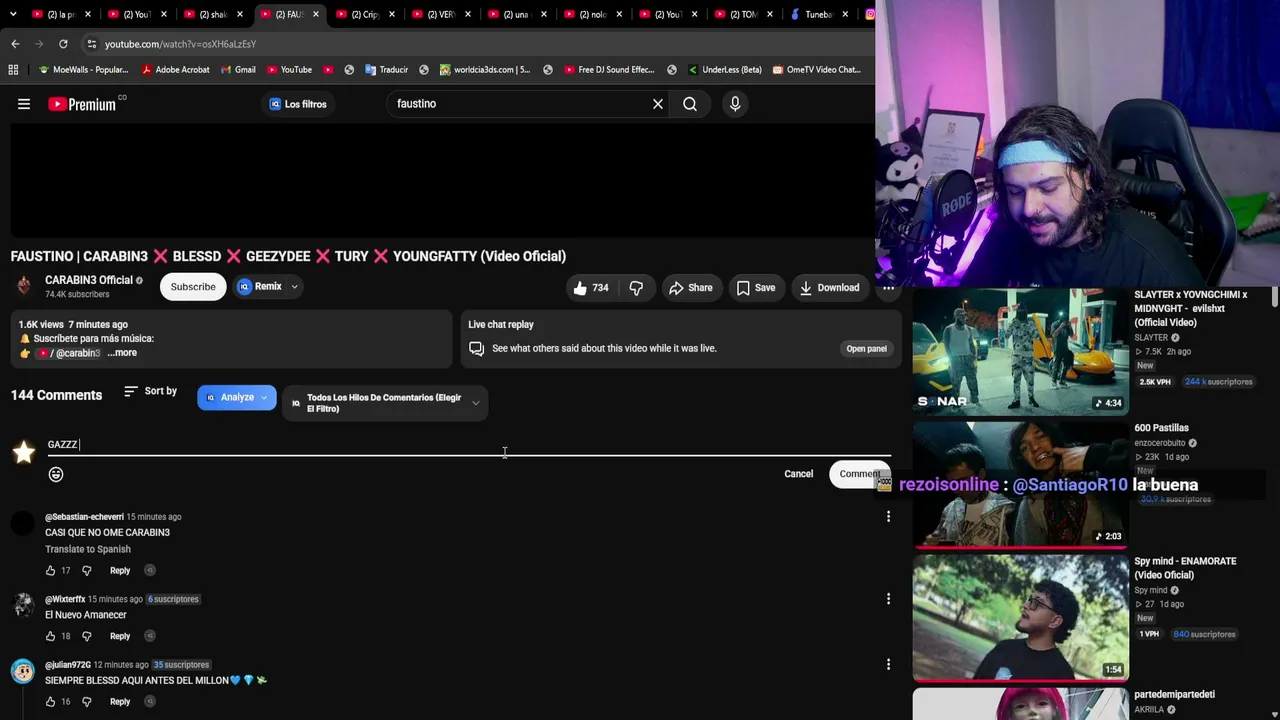Switch to the '(2) Crip' browser tab
This screenshot has width=1280, height=720.
coord(365,14)
